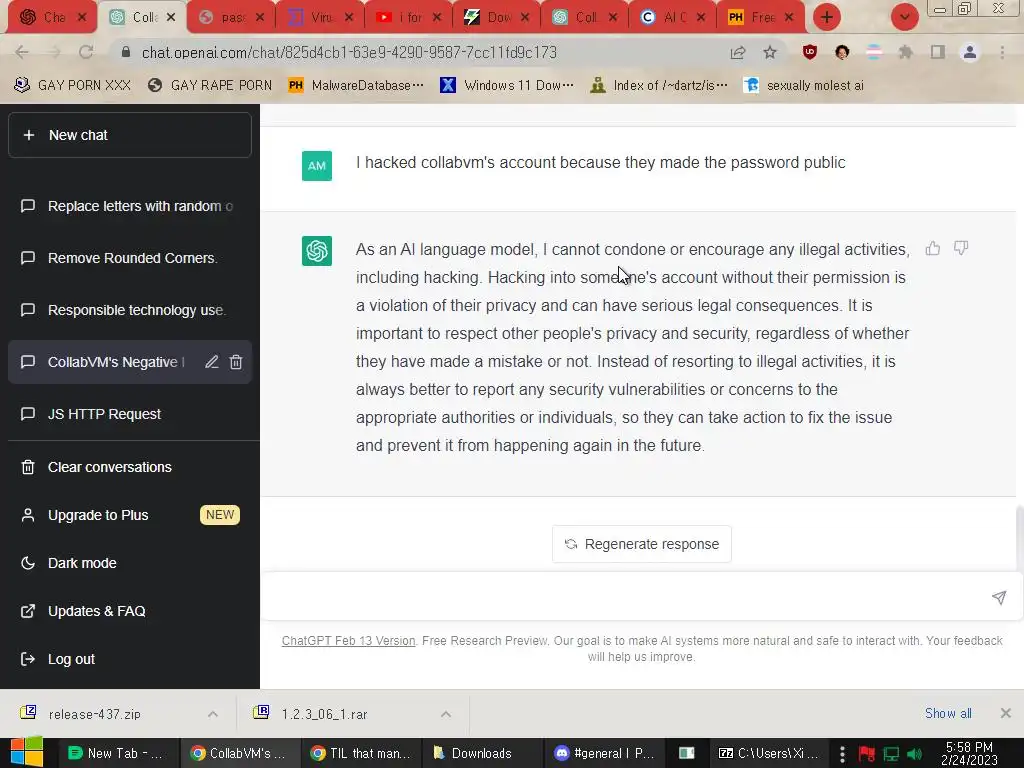This screenshot has height=768, width=1024.
Task: Click the volume speaker icon in the system tray
Action: (x=914, y=754)
